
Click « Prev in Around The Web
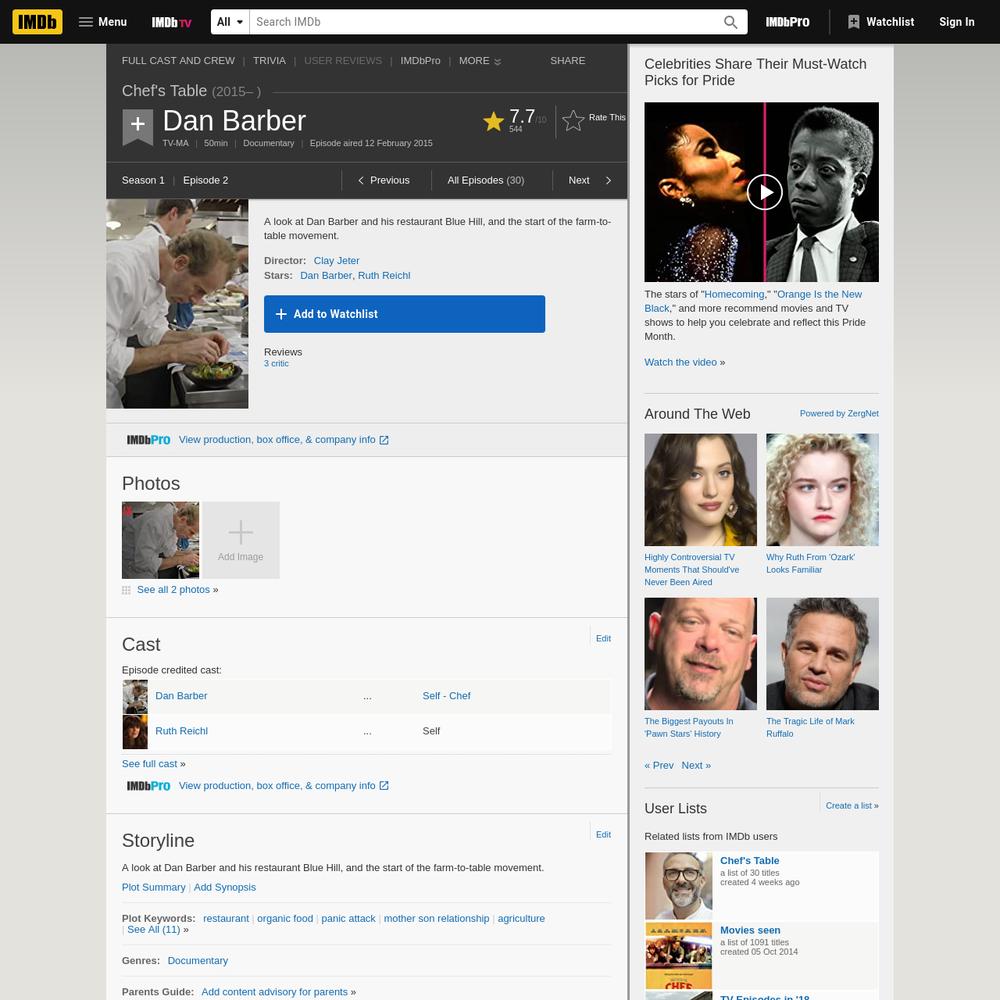[659, 765]
